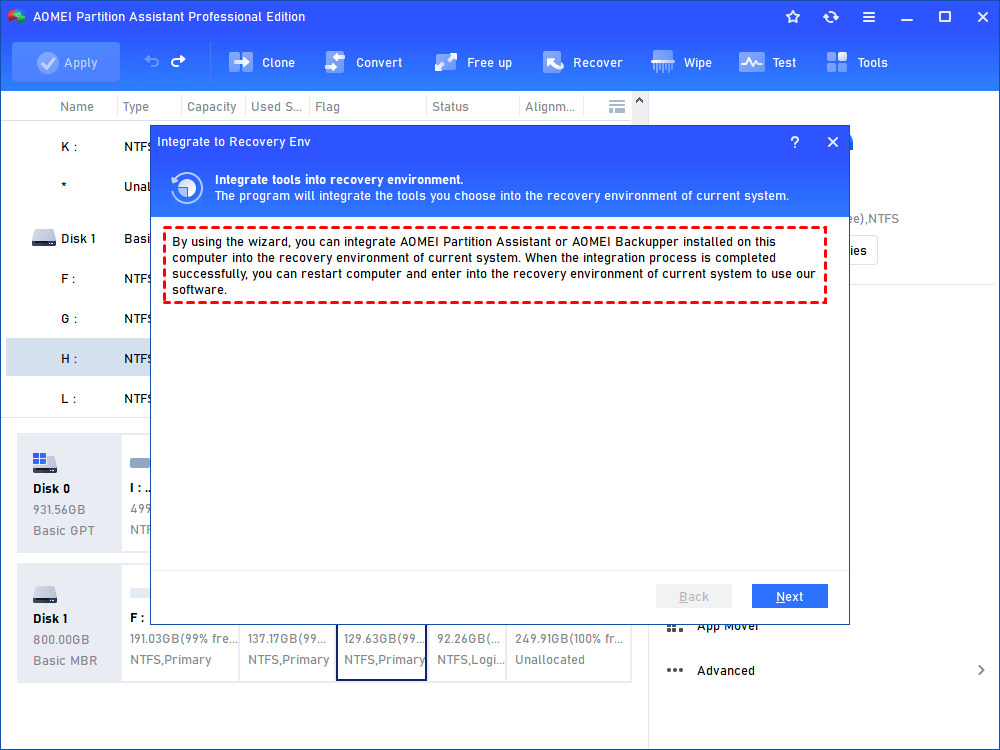The width and height of the screenshot is (1000, 750).
Task: Select the Disk 1 row in list
Action: 78,239
